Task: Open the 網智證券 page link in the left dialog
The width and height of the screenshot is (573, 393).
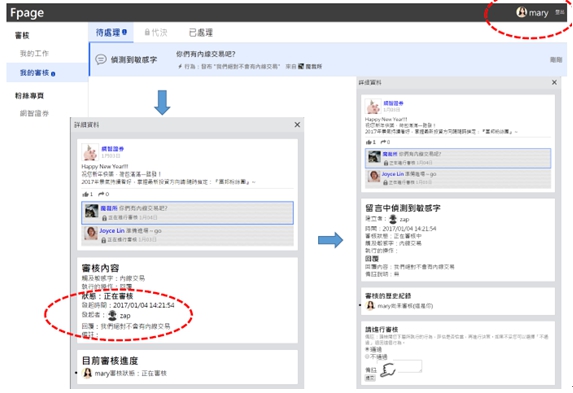Action: [113, 149]
